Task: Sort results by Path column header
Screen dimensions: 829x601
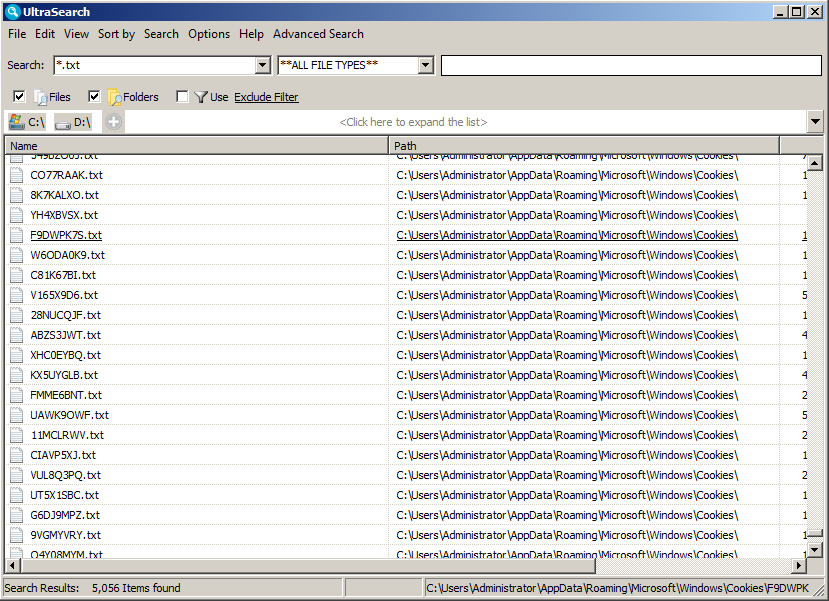Action: 584,145
